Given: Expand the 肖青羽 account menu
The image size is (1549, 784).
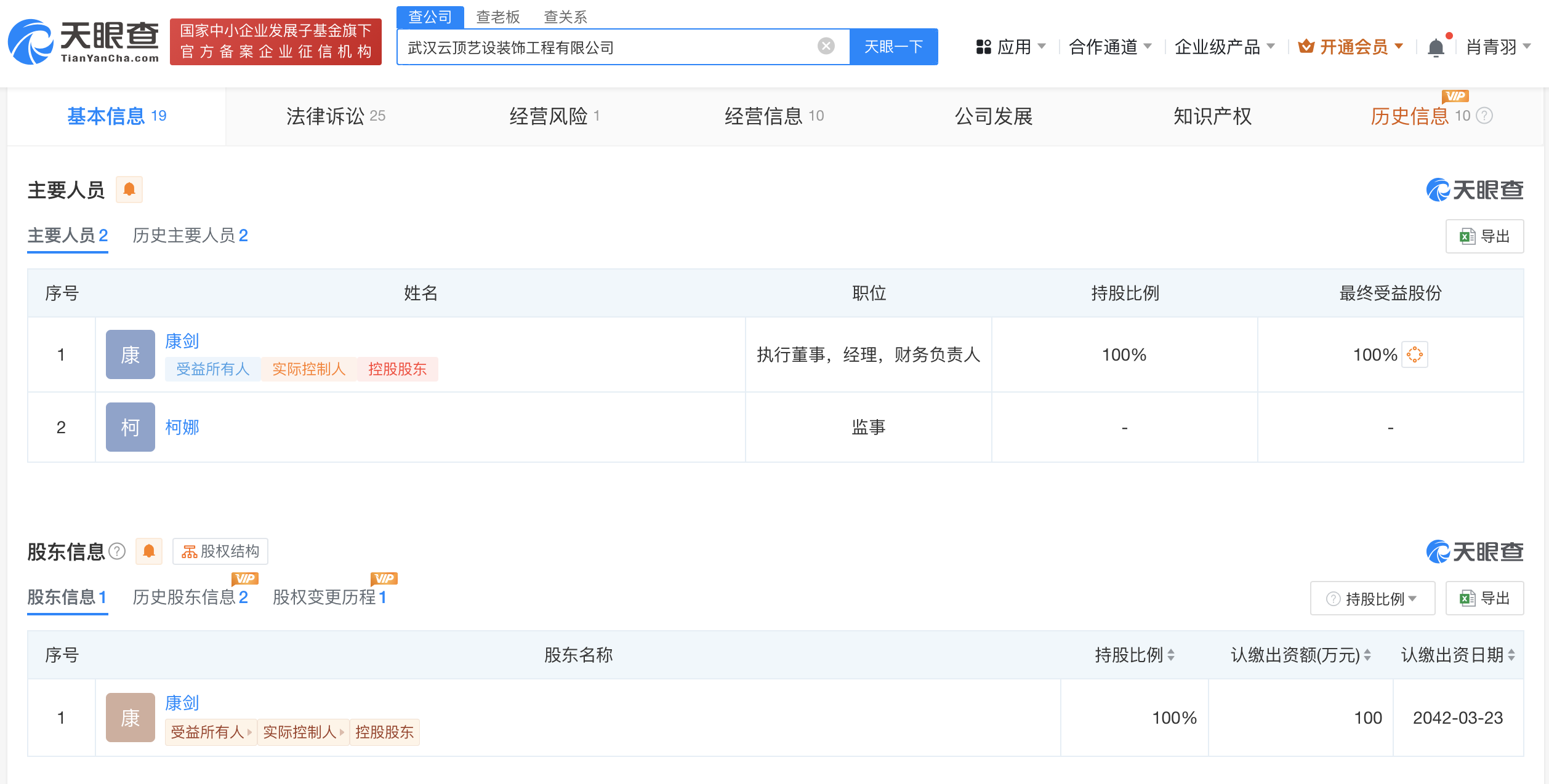Looking at the screenshot, I should point(1499,46).
